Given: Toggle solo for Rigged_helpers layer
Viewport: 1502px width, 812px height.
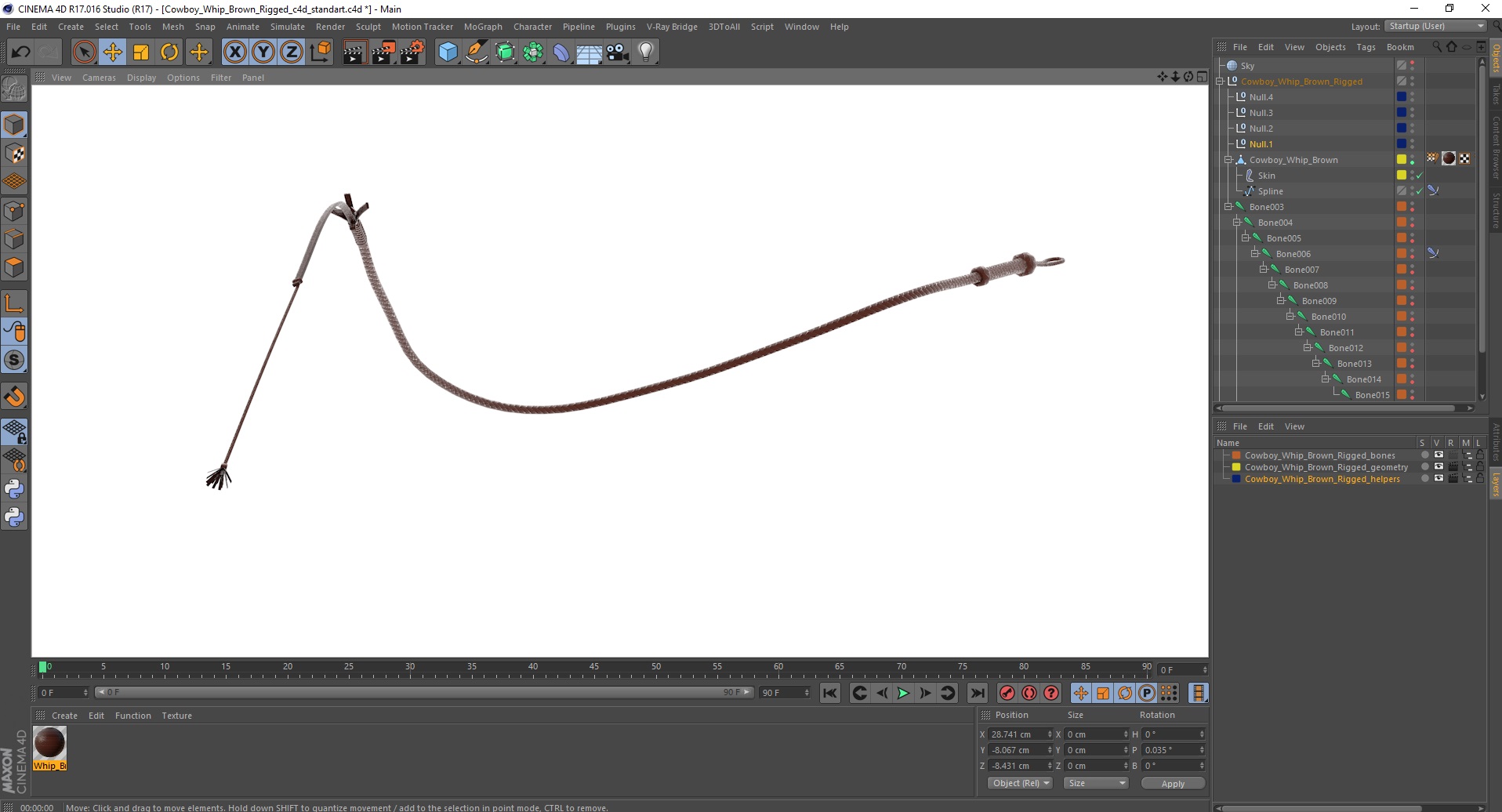Looking at the screenshot, I should click(x=1425, y=479).
